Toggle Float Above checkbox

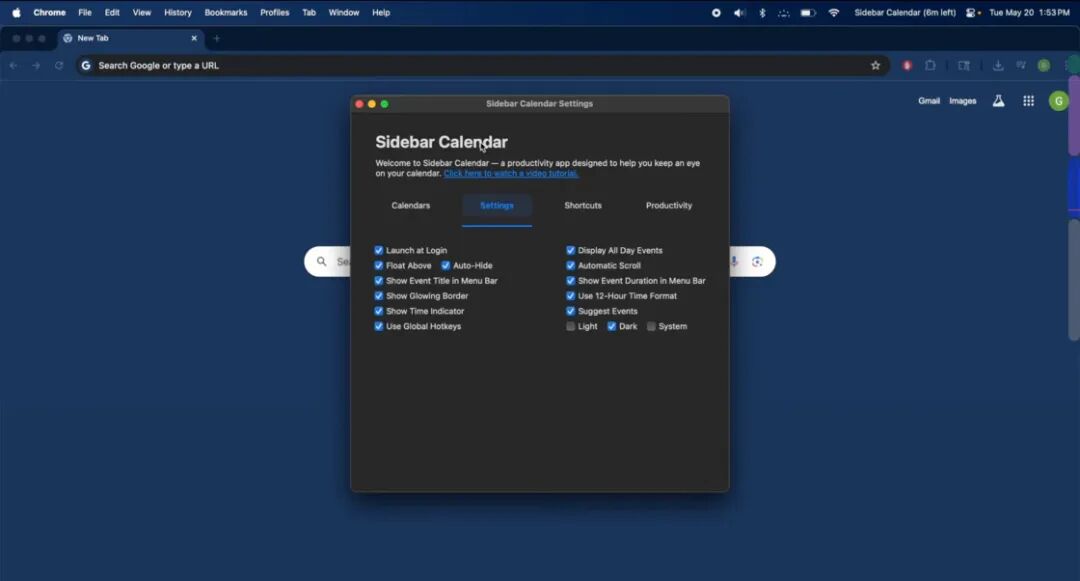378,266
